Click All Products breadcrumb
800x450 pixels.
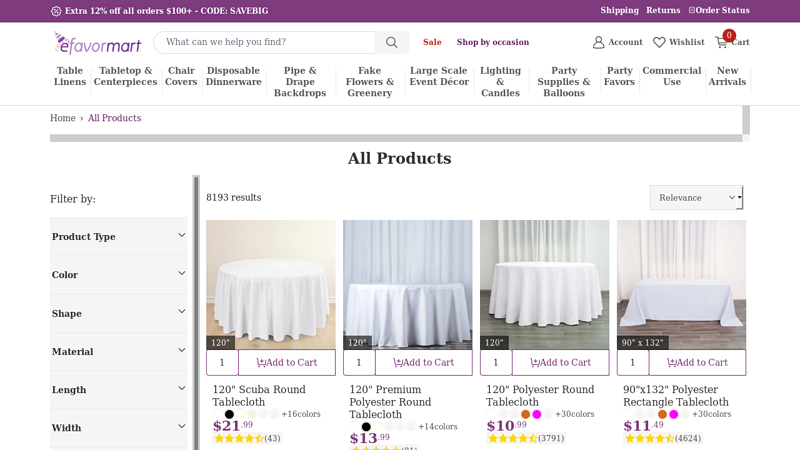[x=114, y=118]
